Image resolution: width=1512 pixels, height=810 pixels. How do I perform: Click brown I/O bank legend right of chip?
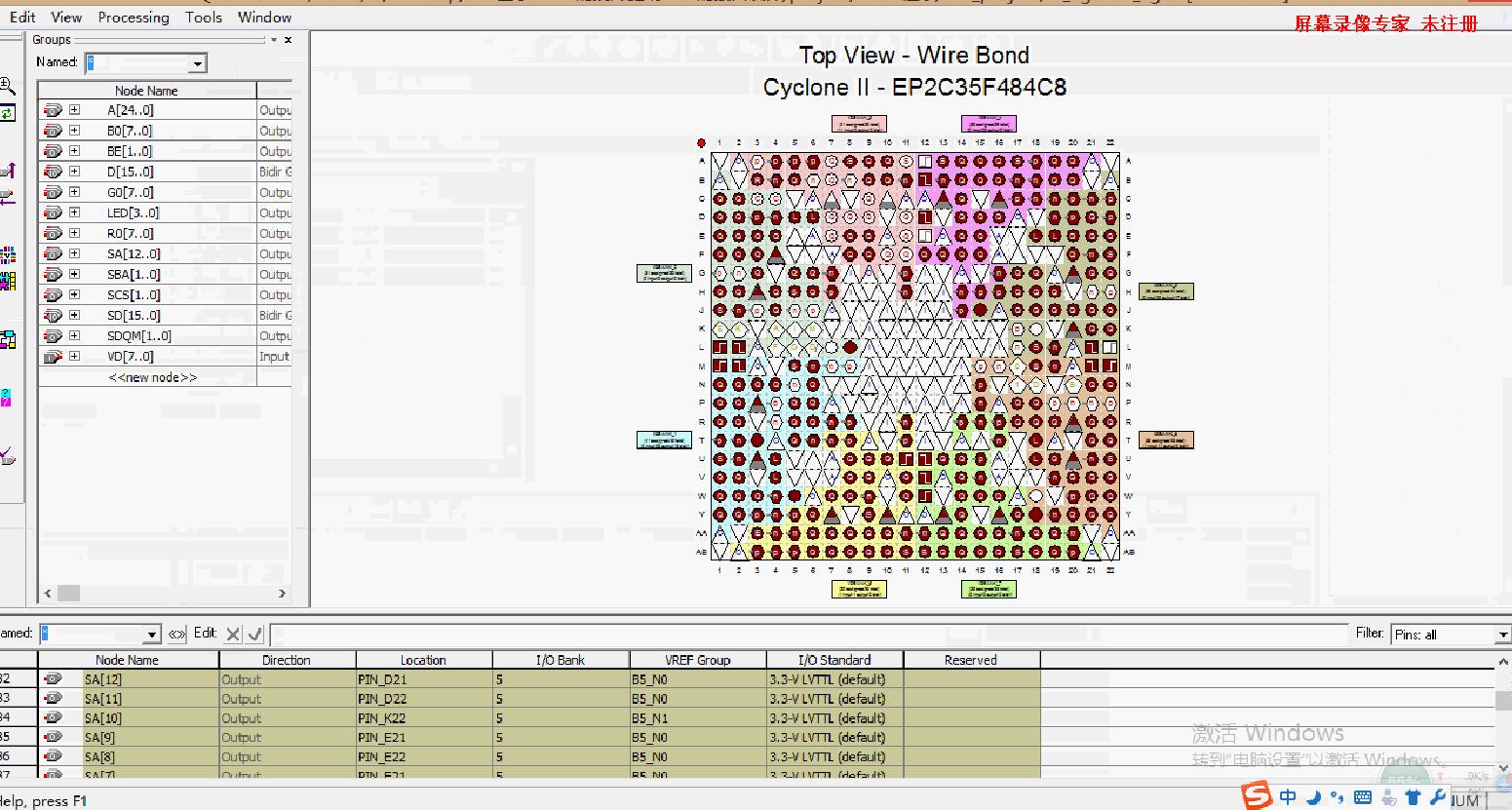click(1166, 440)
